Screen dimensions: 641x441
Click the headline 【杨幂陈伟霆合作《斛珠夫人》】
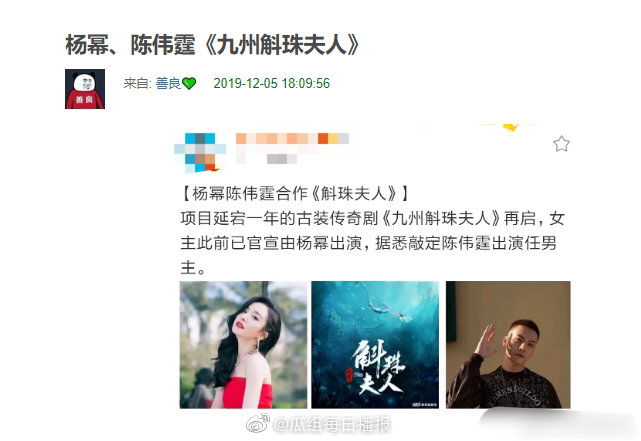click(x=294, y=193)
